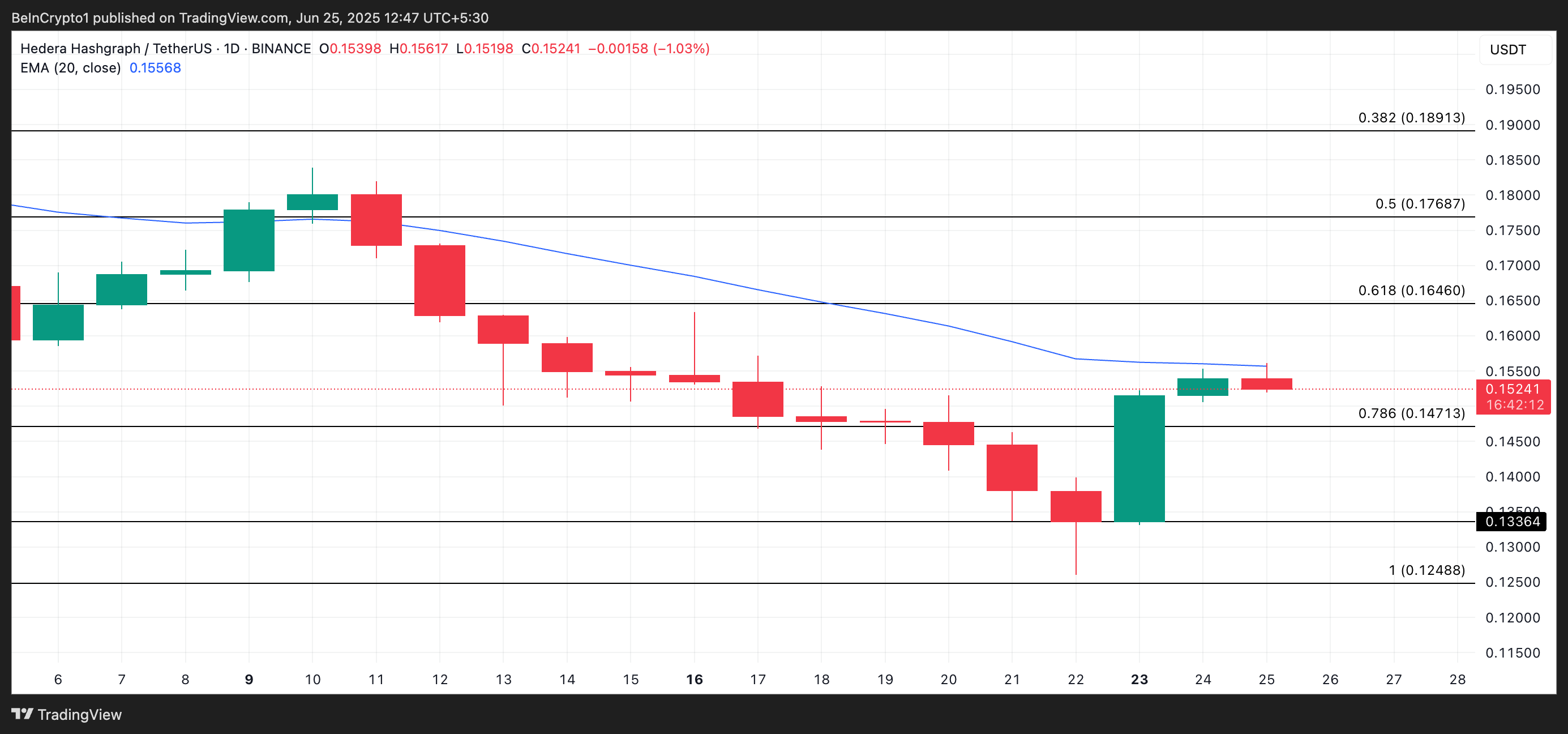Click the EMA (20, close) indicator label

point(70,67)
